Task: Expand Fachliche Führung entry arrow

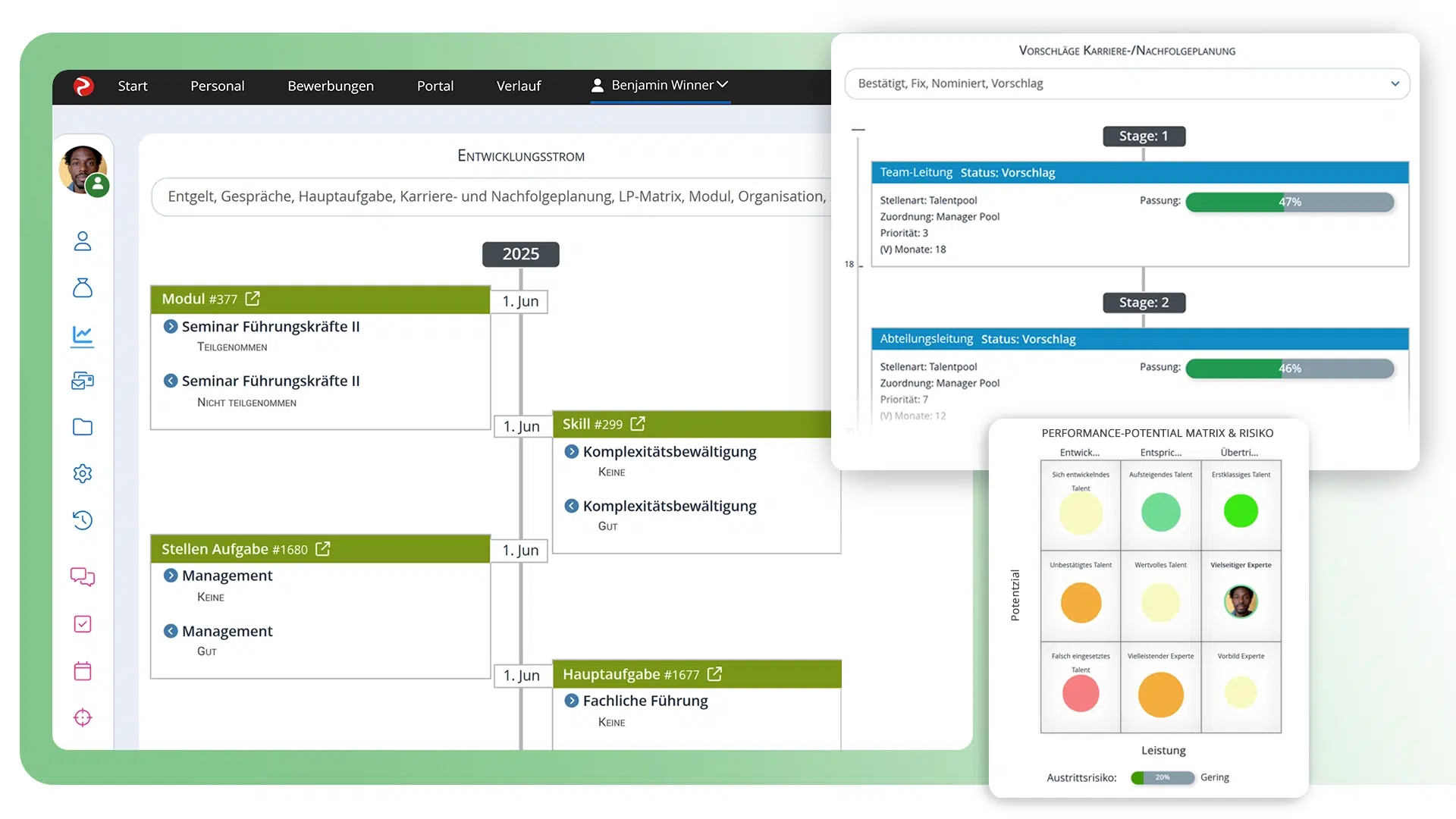Action: (x=572, y=701)
